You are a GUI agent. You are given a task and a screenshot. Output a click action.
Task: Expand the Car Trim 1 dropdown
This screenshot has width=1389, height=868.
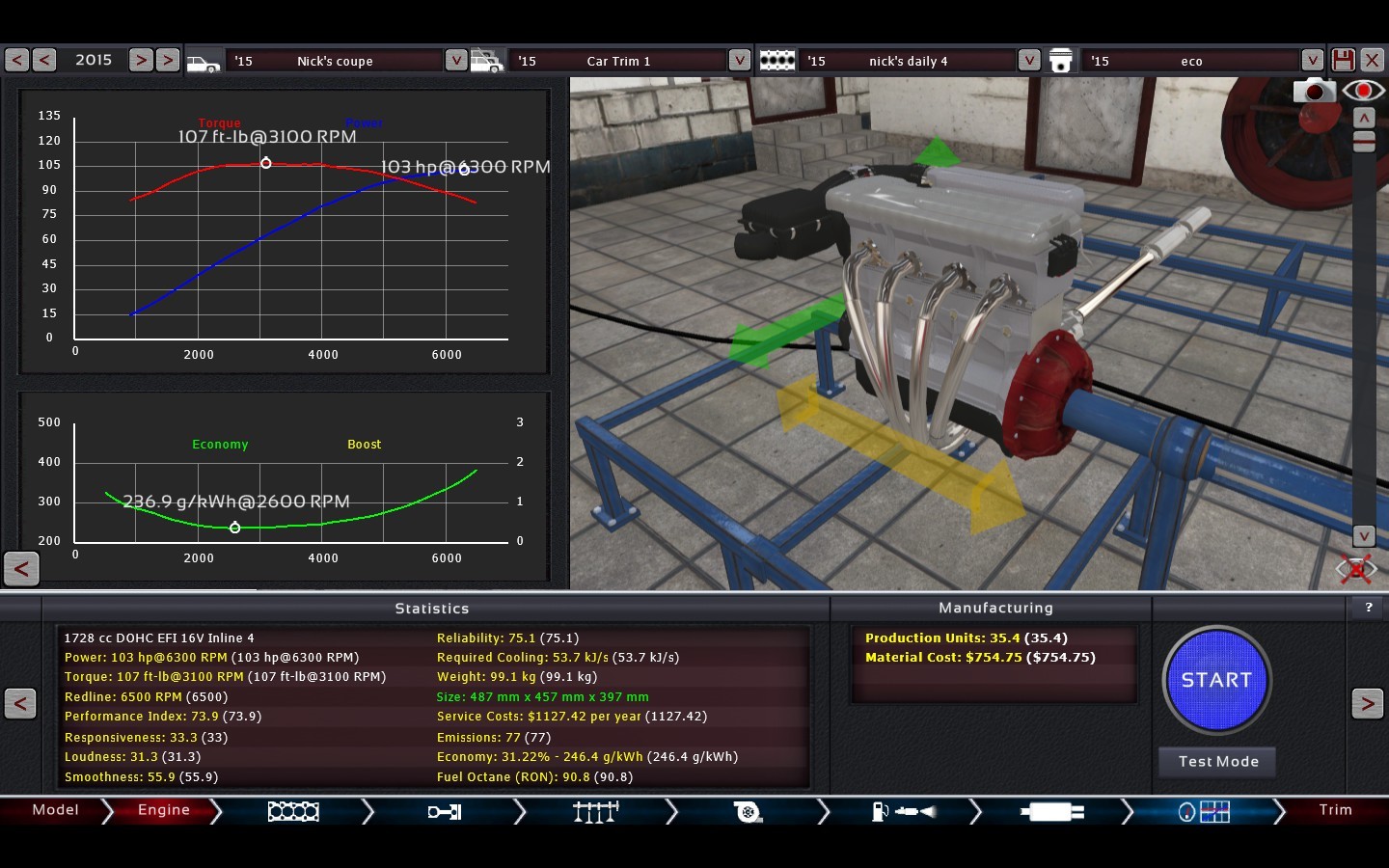coord(739,60)
